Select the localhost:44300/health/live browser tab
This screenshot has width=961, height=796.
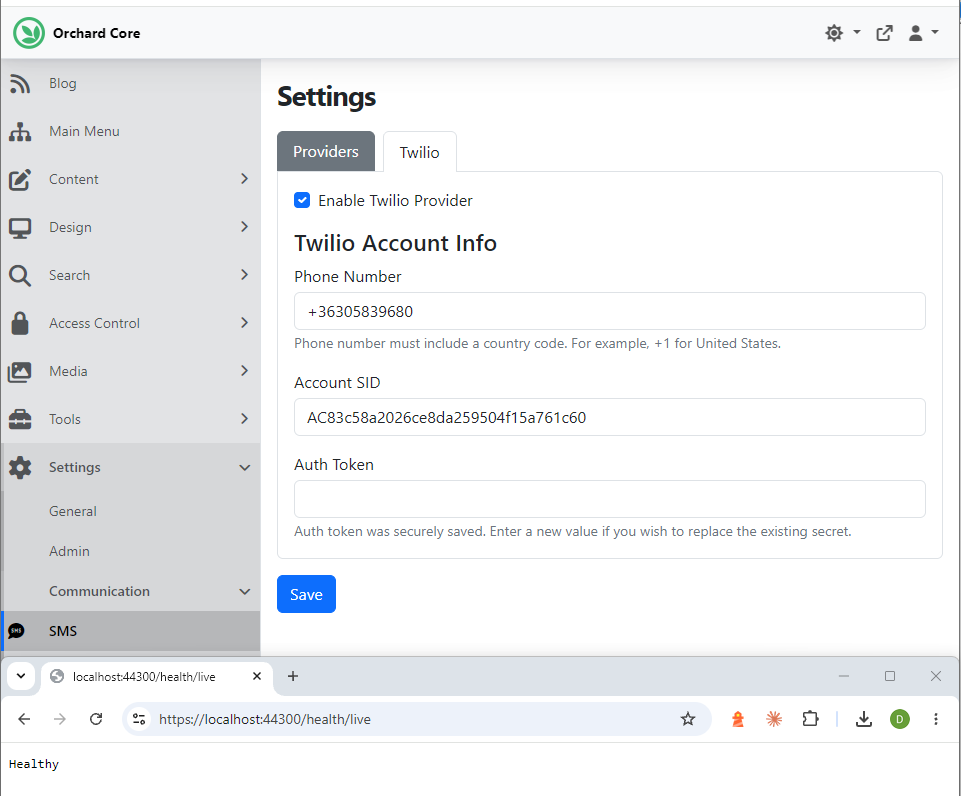(x=156, y=677)
